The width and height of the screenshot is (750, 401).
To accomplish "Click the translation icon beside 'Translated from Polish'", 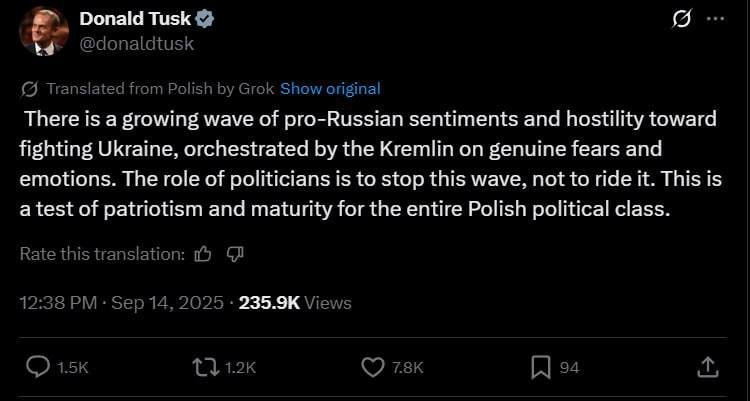I will pyautogui.click(x=30, y=88).
